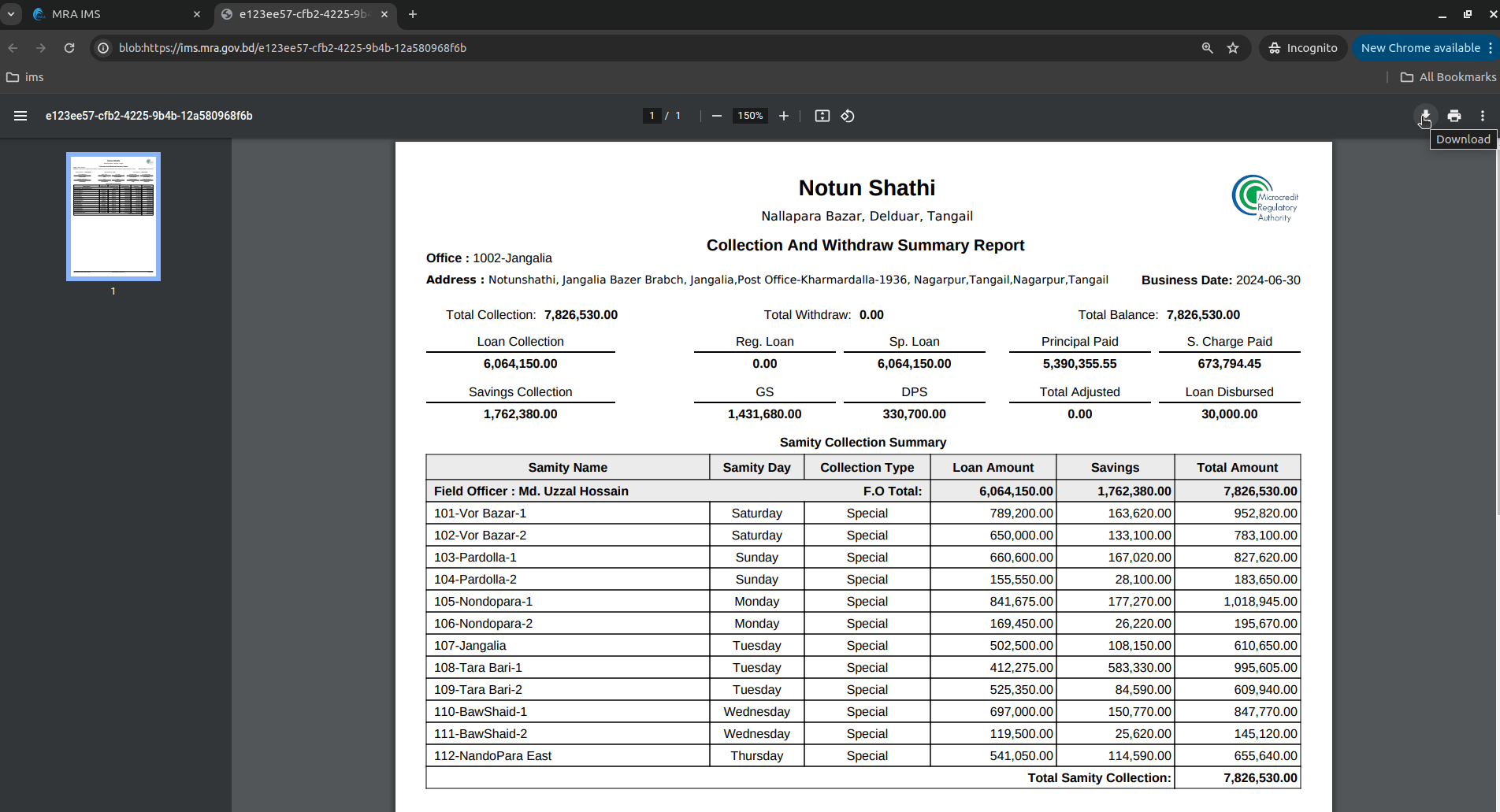Click the 102-Vor Bazar-2 row name
The width and height of the screenshot is (1500, 812).
[480, 535]
